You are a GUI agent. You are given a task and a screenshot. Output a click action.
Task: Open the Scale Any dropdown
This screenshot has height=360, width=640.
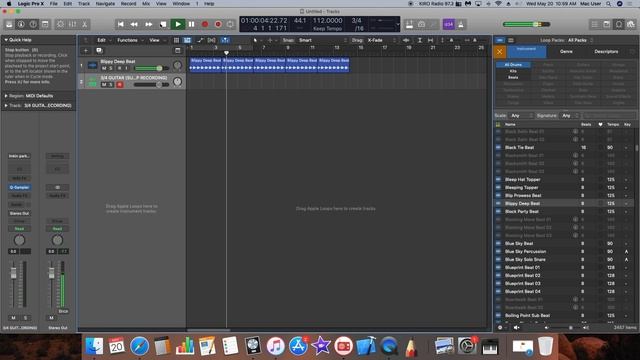521,116
